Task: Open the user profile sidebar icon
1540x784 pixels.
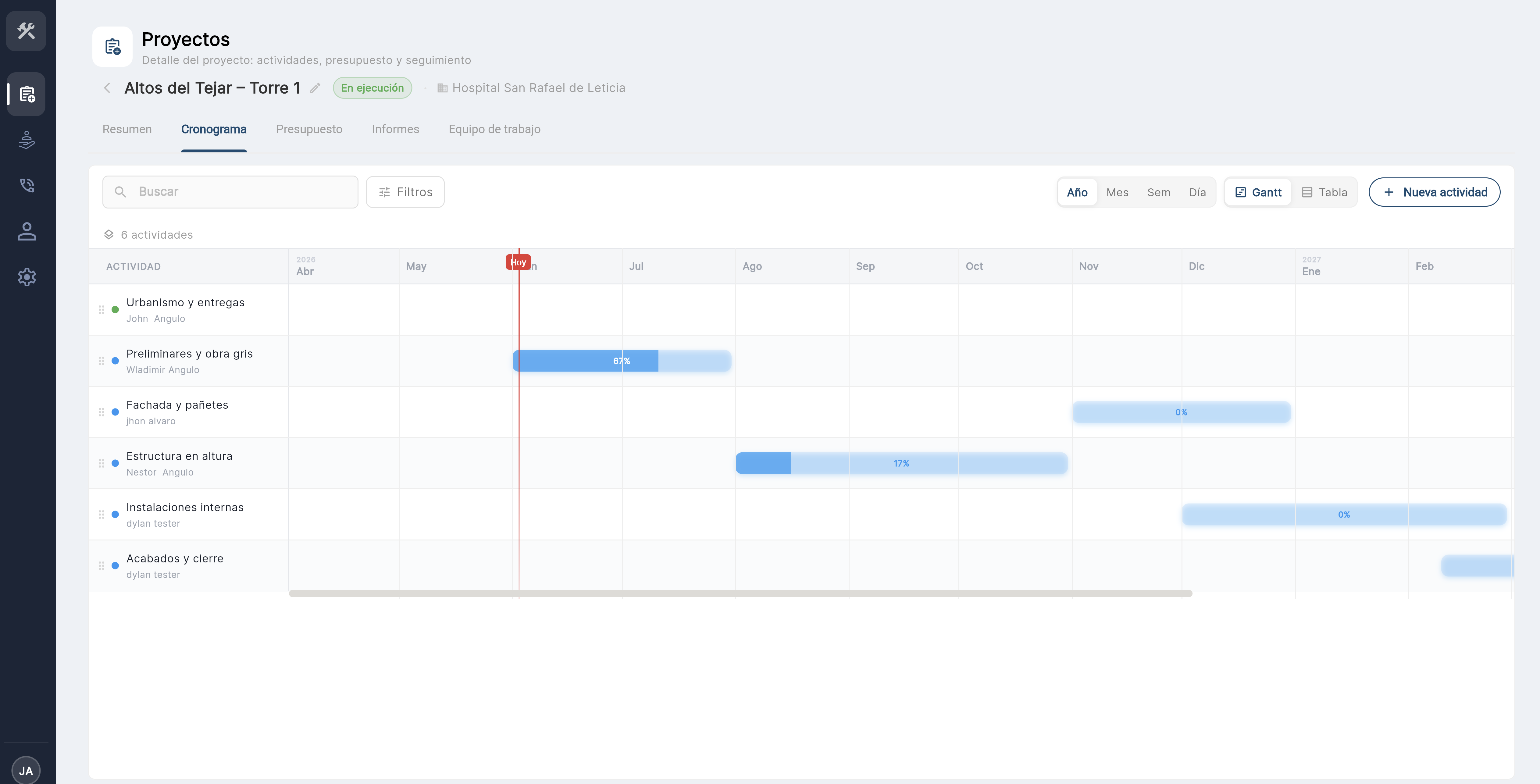Action: point(26,231)
